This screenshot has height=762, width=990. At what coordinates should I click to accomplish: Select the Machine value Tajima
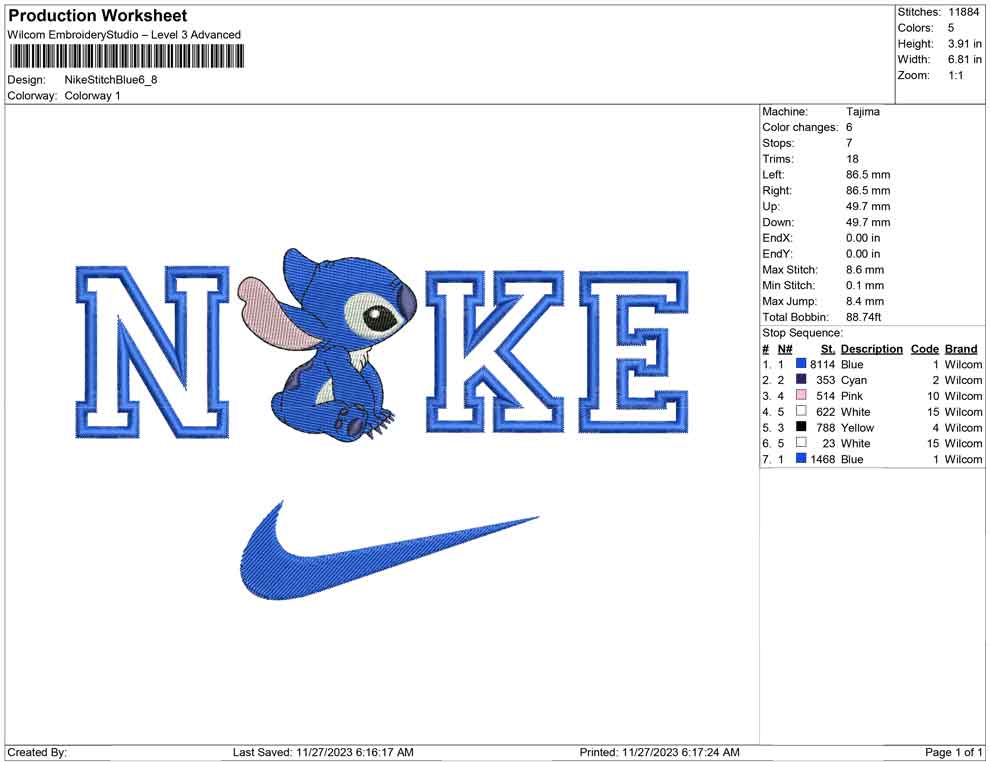862,112
